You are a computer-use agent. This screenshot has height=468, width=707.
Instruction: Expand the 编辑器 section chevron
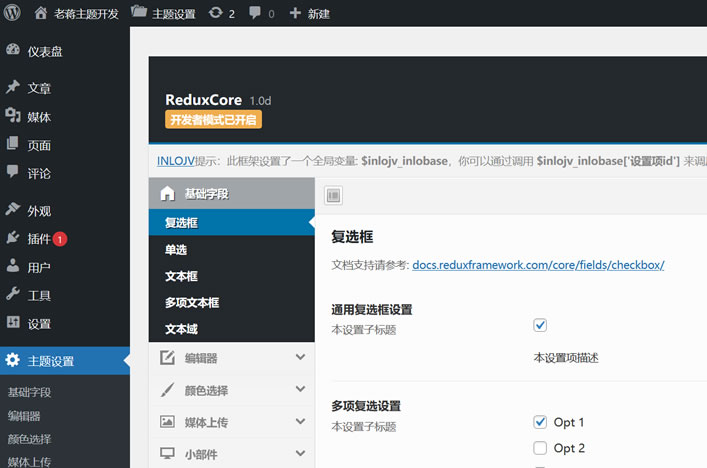(x=300, y=357)
